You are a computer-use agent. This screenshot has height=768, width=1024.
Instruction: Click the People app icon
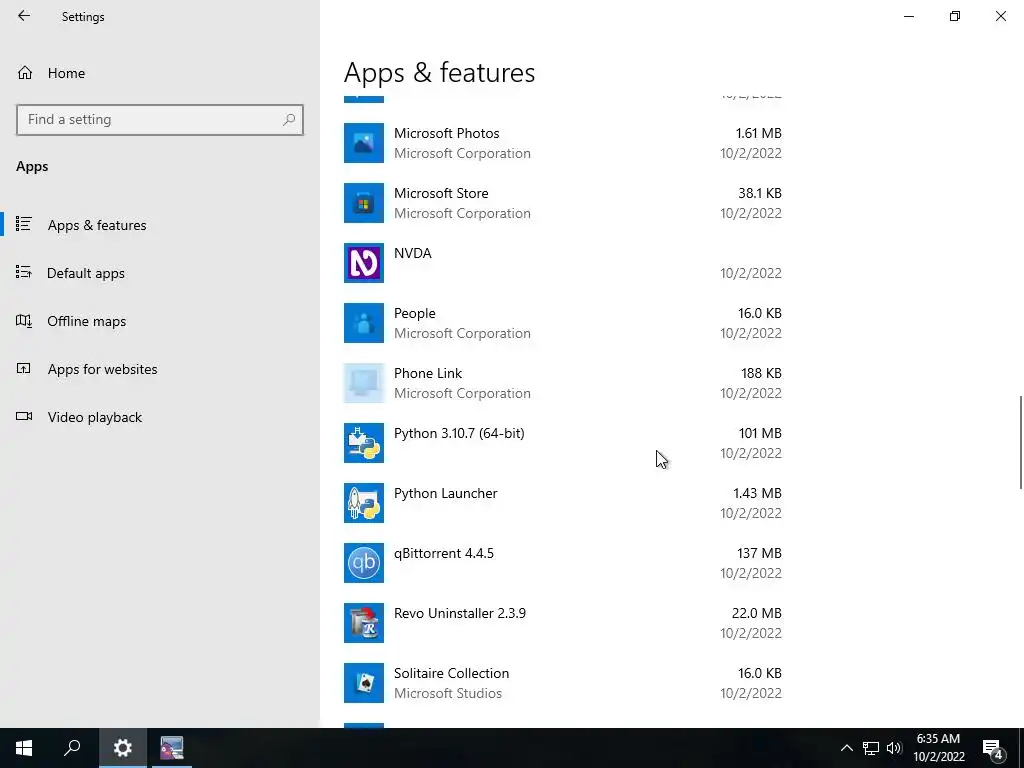[364, 323]
